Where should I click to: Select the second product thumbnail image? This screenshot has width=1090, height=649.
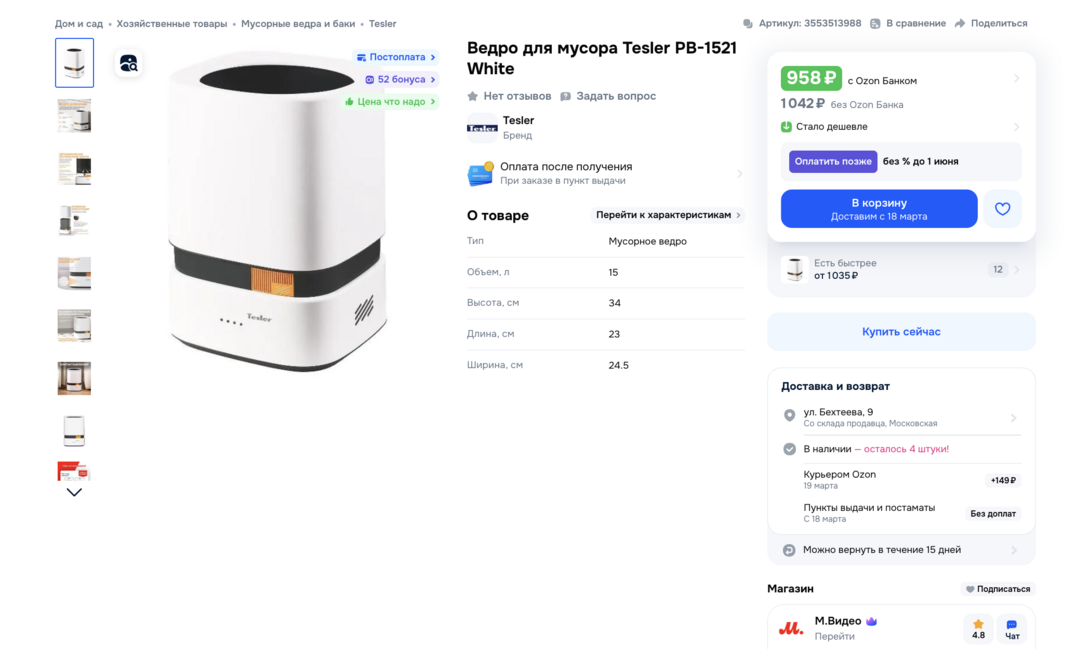[74, 116]
